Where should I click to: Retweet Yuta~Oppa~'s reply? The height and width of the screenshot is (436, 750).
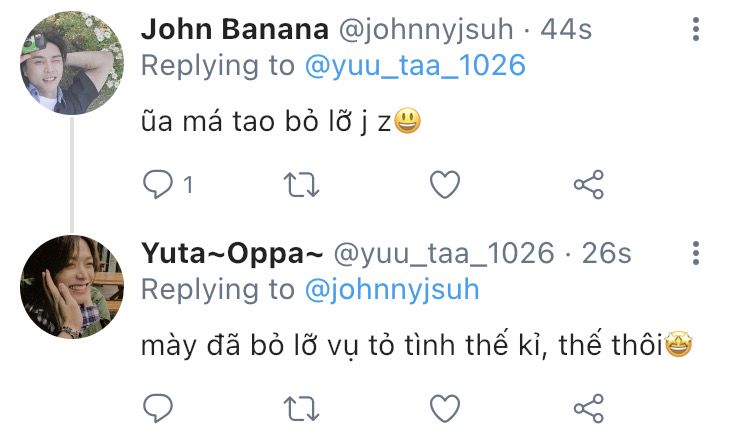coord(301,409)
